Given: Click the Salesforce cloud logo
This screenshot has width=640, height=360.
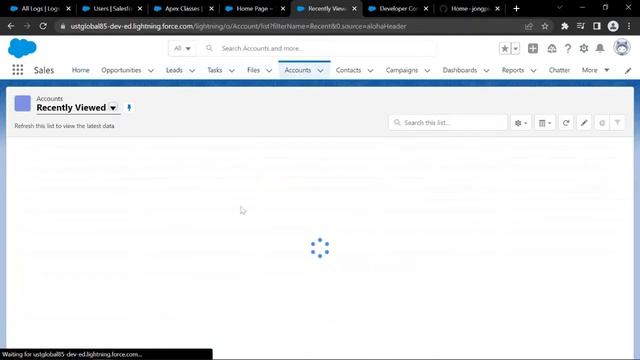Looking at the screenshot, I should pos(22,48).
